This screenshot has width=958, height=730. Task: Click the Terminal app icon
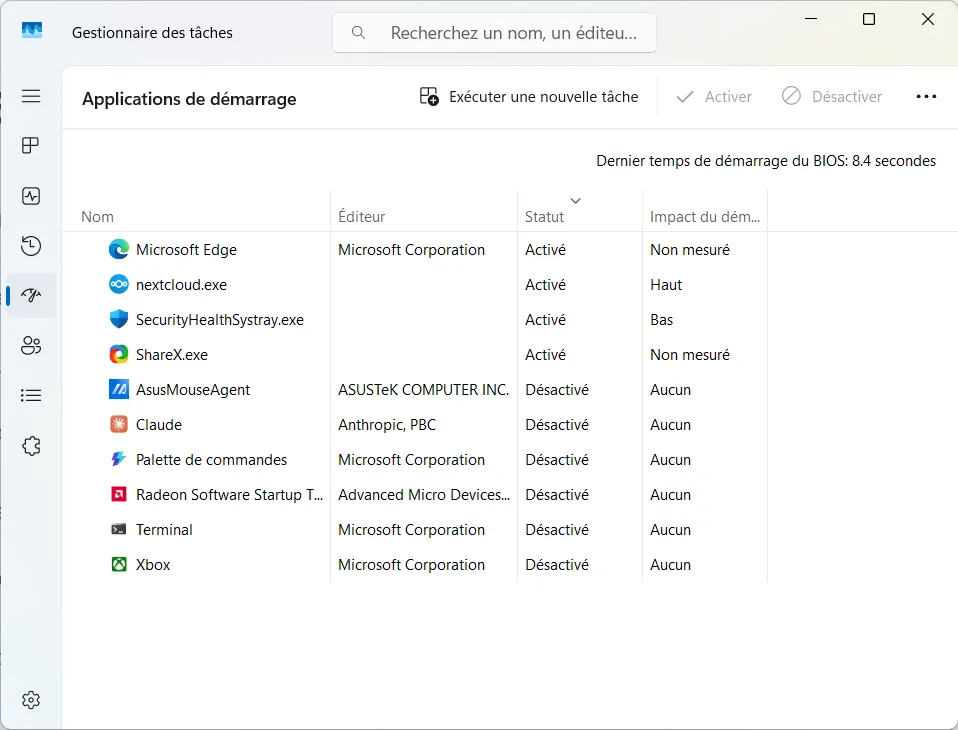[119, 529]
